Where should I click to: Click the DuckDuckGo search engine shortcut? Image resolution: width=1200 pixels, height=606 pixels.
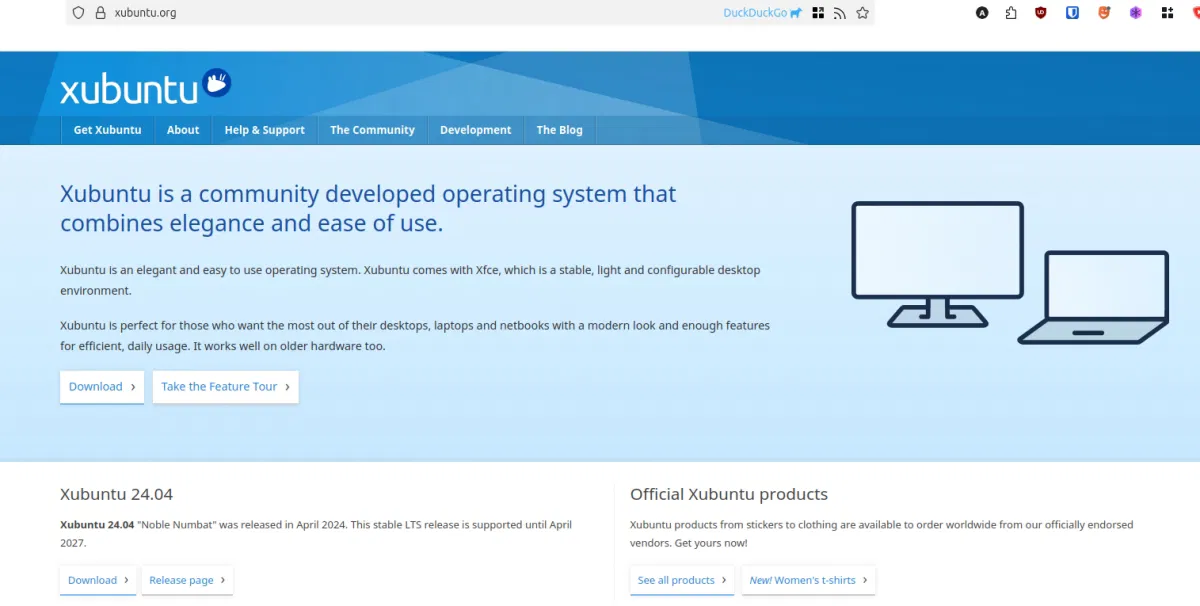[x=762, y=13]
